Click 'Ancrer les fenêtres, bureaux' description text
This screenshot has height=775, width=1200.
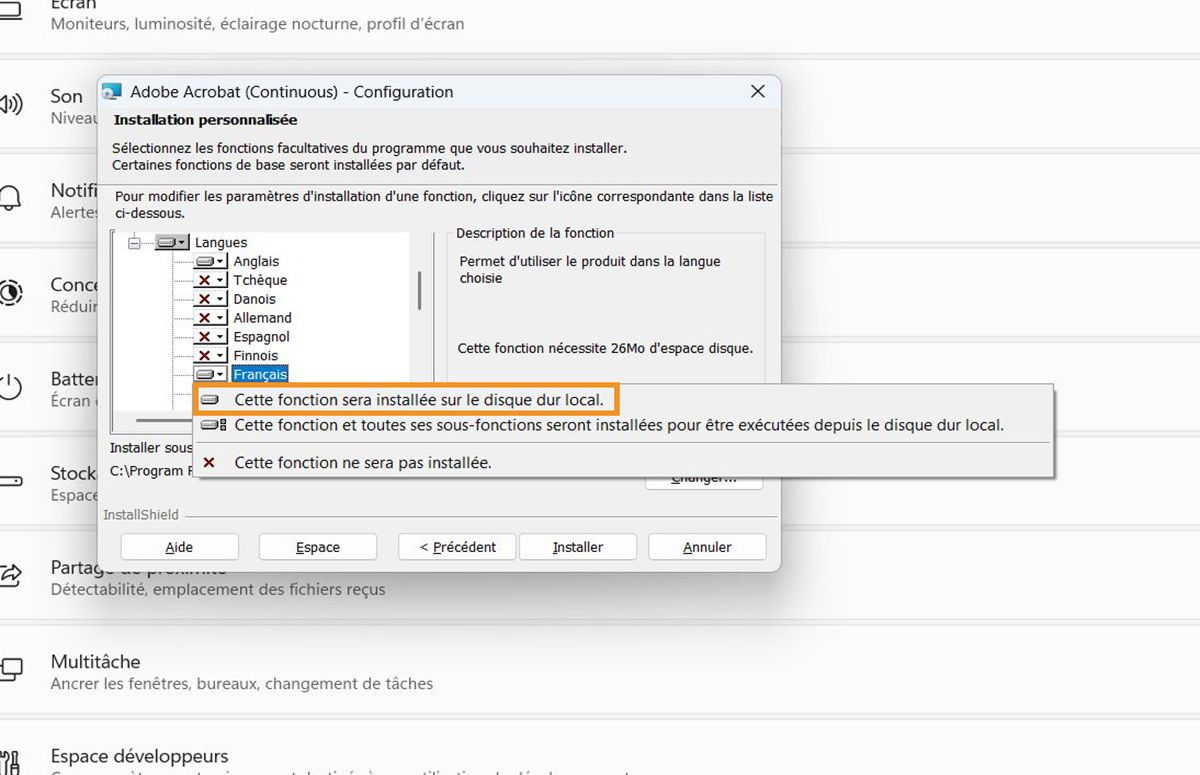point(242,684)
